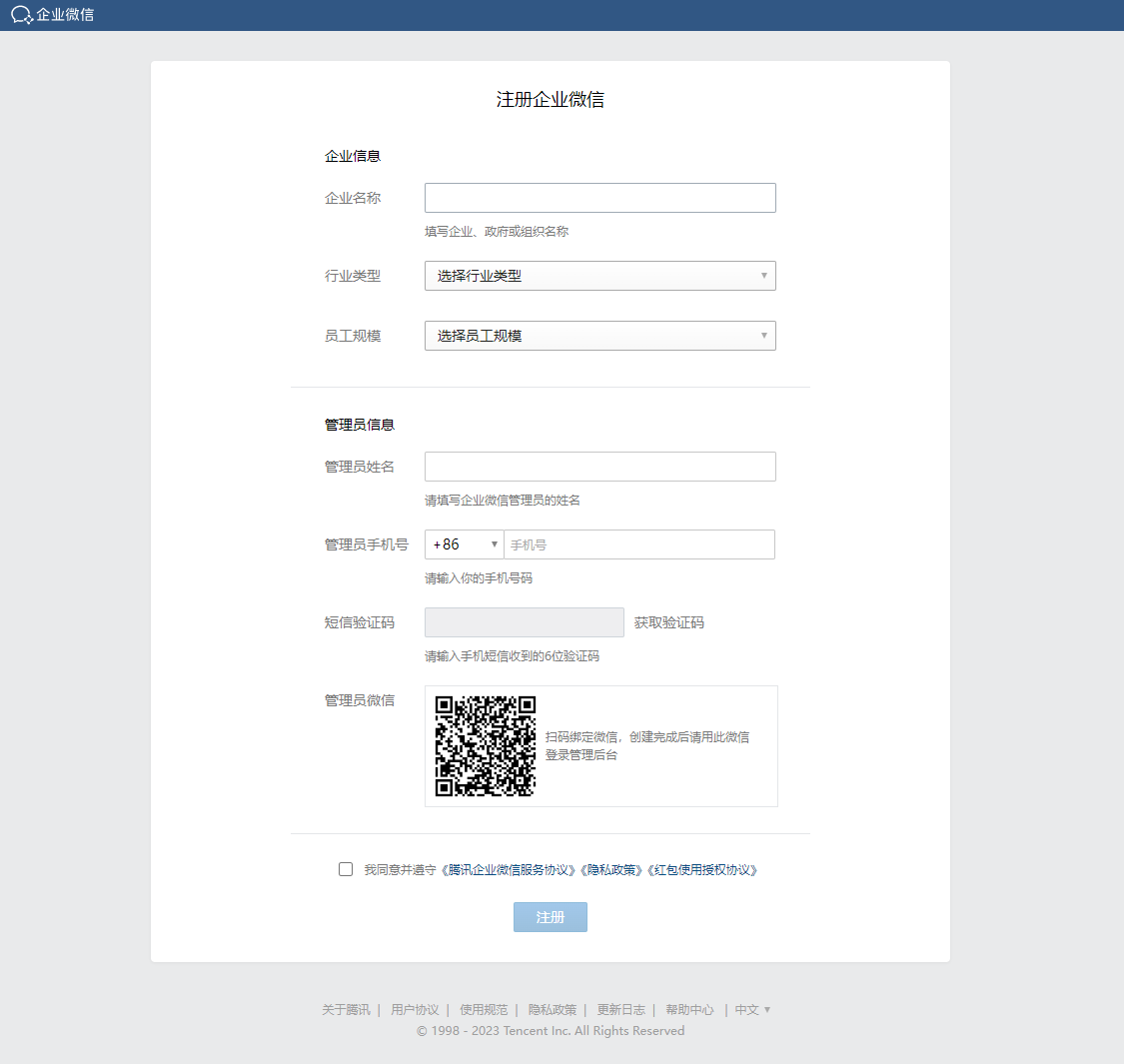Select the 手机号 phone number field

coord(639,544)
